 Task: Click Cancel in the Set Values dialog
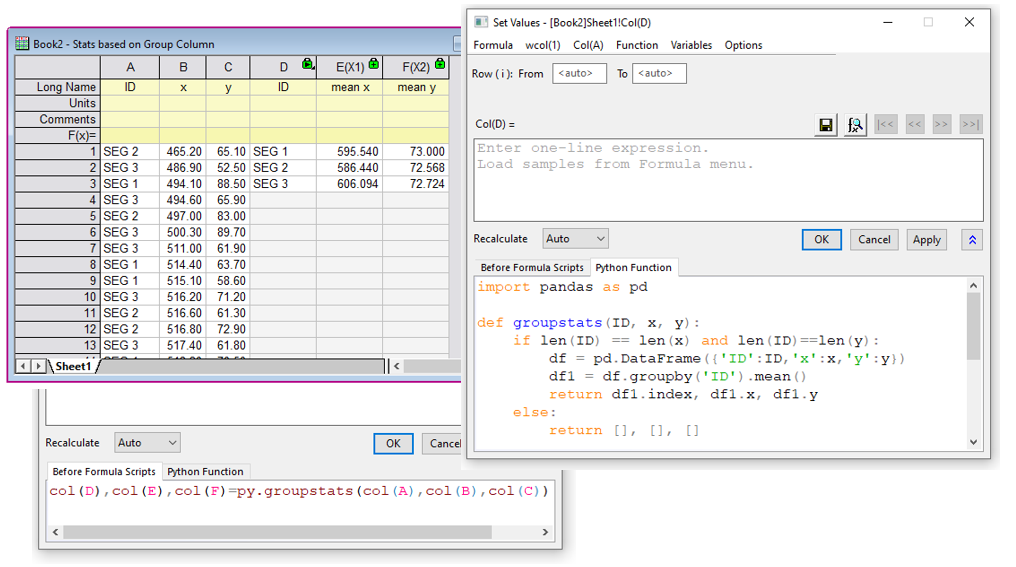point(873,240)
